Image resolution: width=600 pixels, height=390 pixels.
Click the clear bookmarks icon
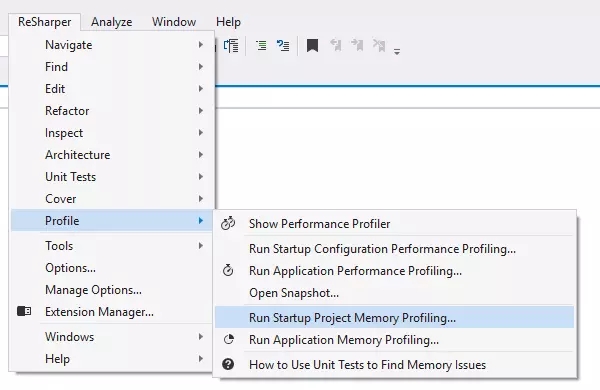(x=379, y=45)
